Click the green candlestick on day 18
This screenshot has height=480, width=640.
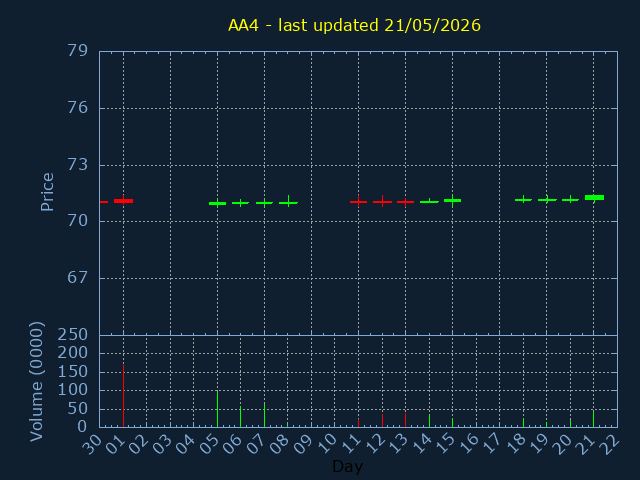point(523,200)
